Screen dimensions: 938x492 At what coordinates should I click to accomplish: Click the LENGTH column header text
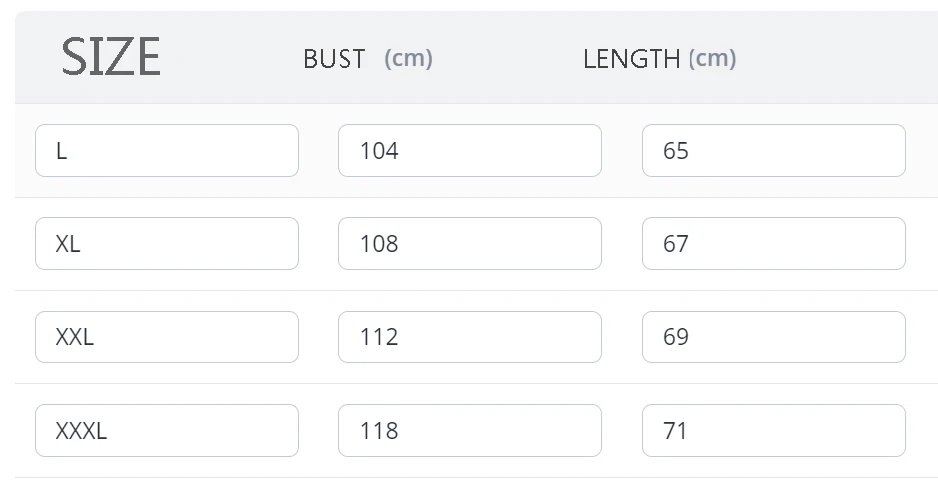coord(631,59)
